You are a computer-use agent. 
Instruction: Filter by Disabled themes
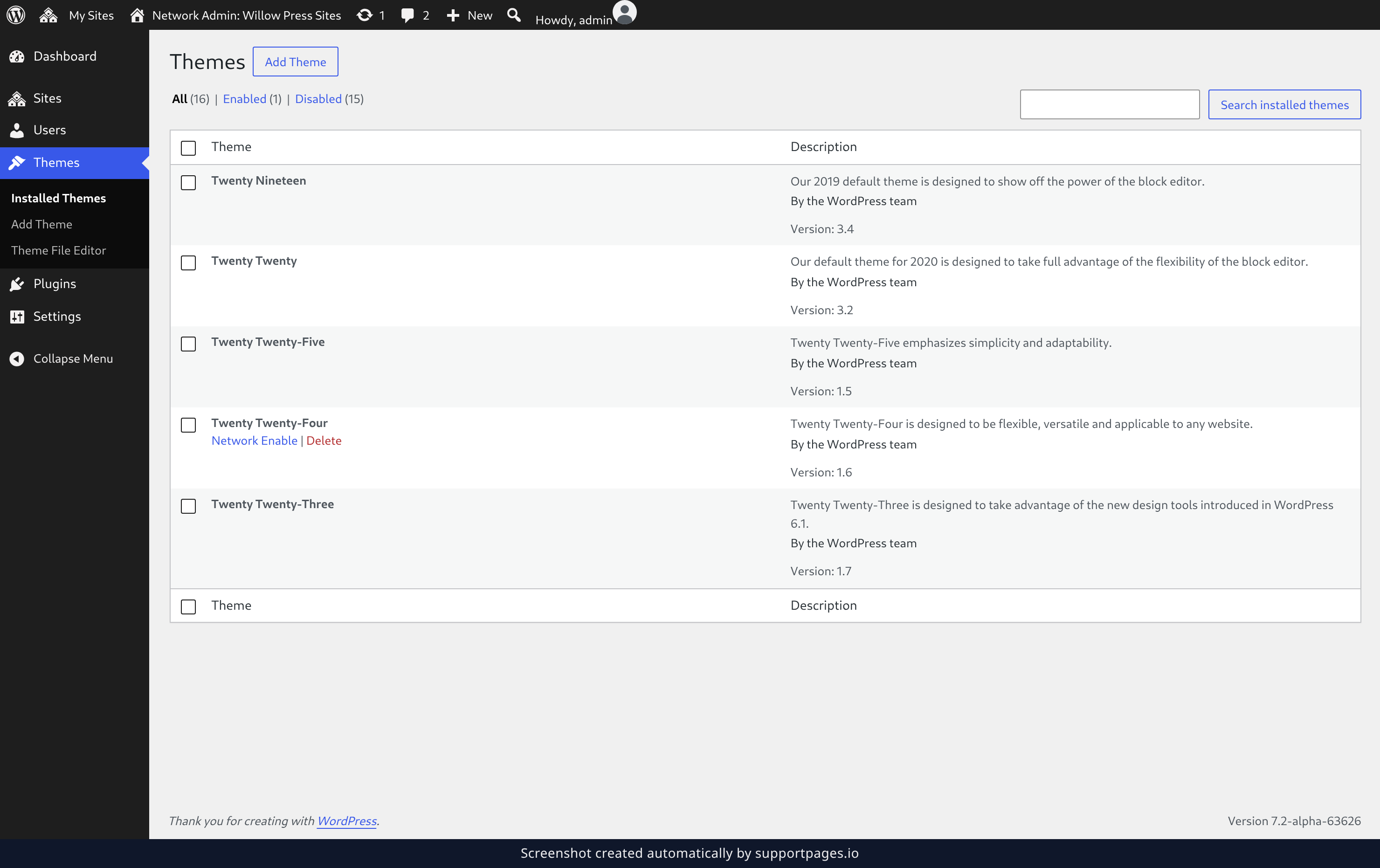318,98
